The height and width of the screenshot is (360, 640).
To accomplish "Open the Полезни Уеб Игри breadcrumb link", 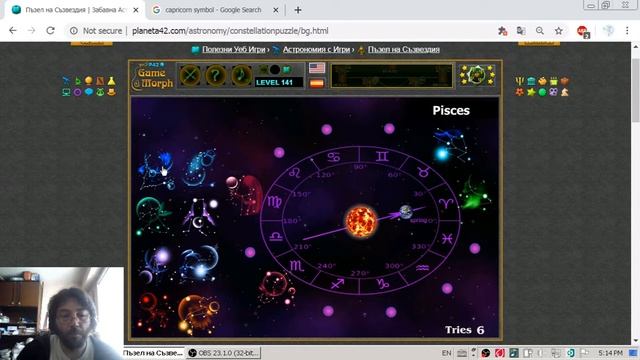I will pos(233,49).
